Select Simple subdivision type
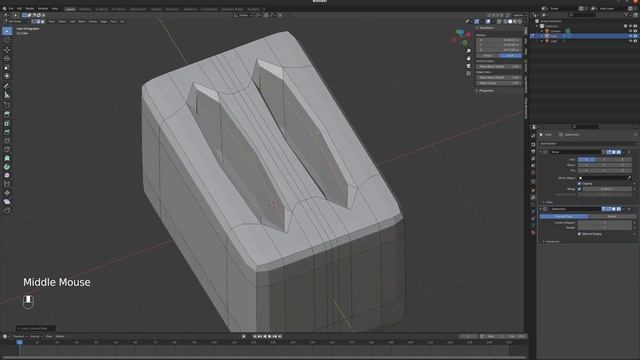Viewport: 640px width, 360px height. click(611, 216)
